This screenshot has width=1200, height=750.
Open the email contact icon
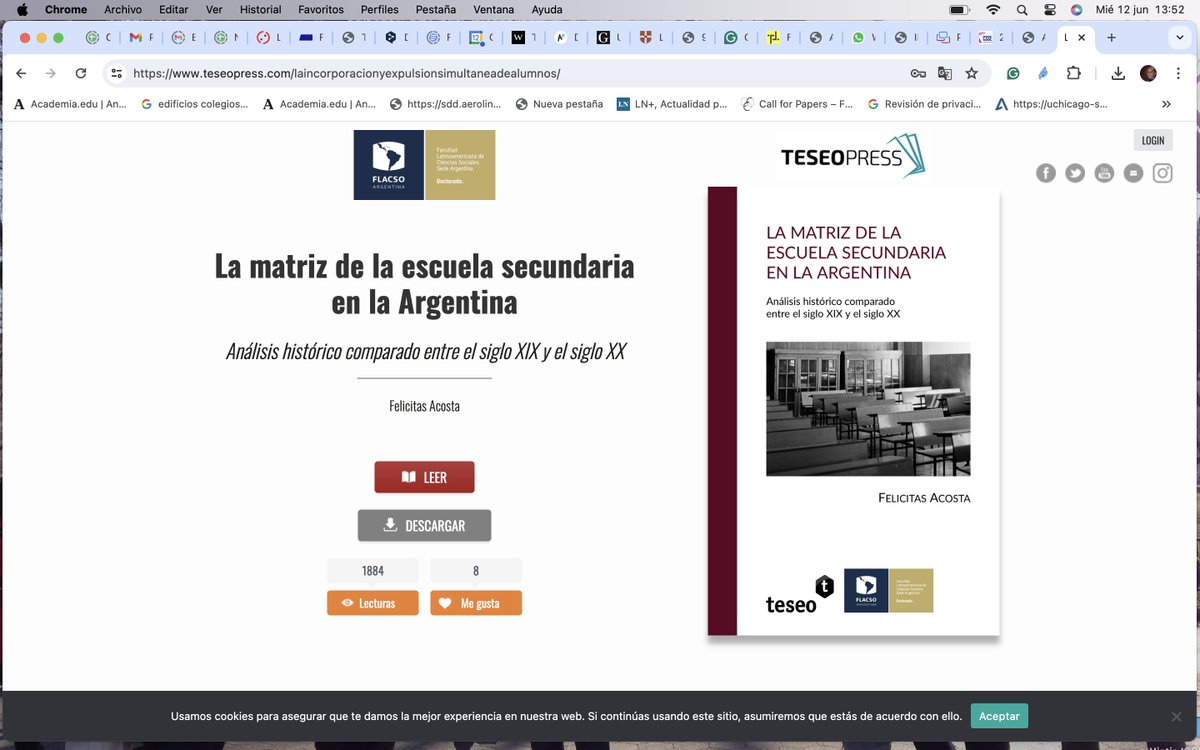click(x=1133, y=173)
